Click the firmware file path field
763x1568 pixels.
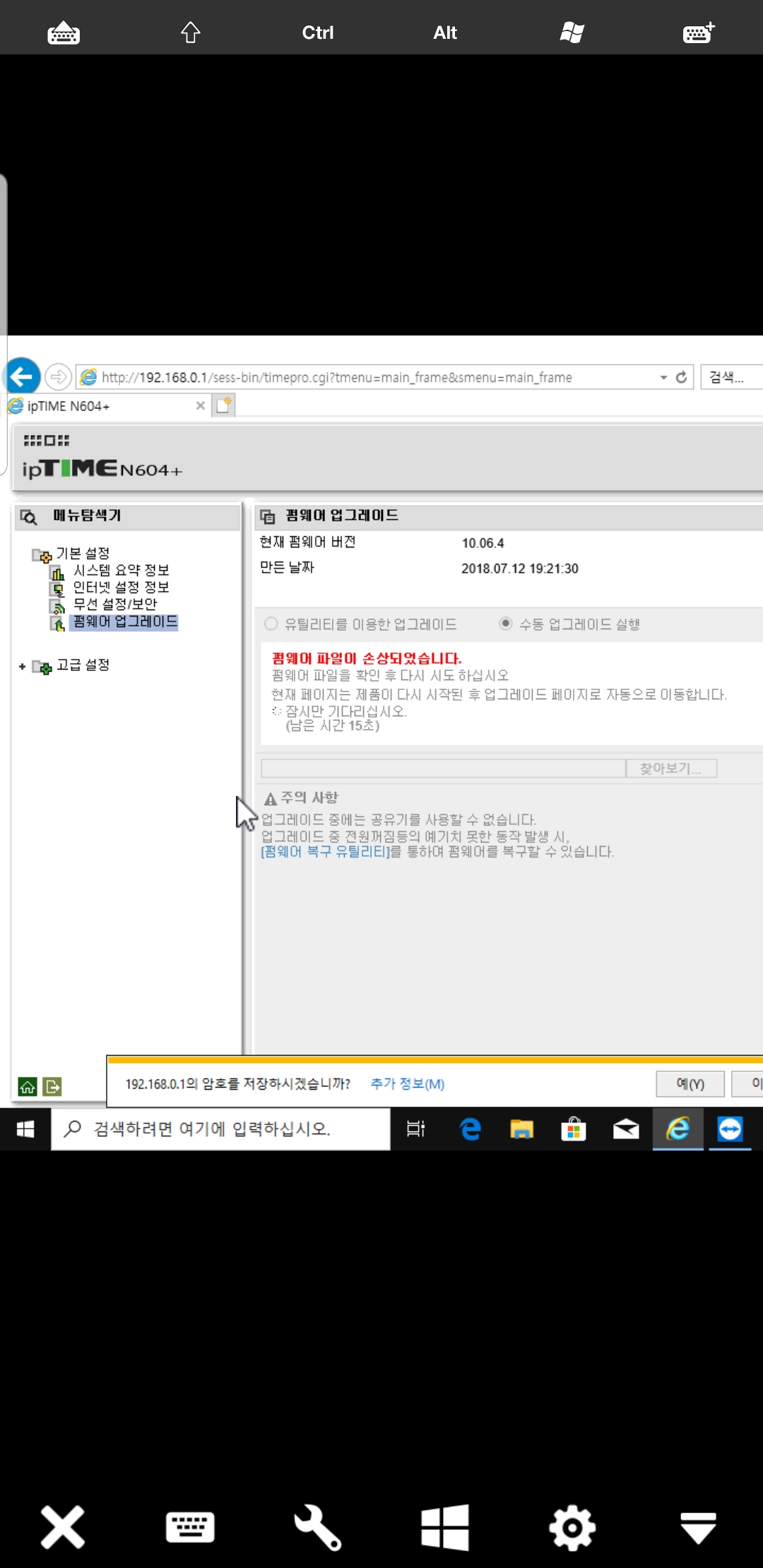pos(444,768)
